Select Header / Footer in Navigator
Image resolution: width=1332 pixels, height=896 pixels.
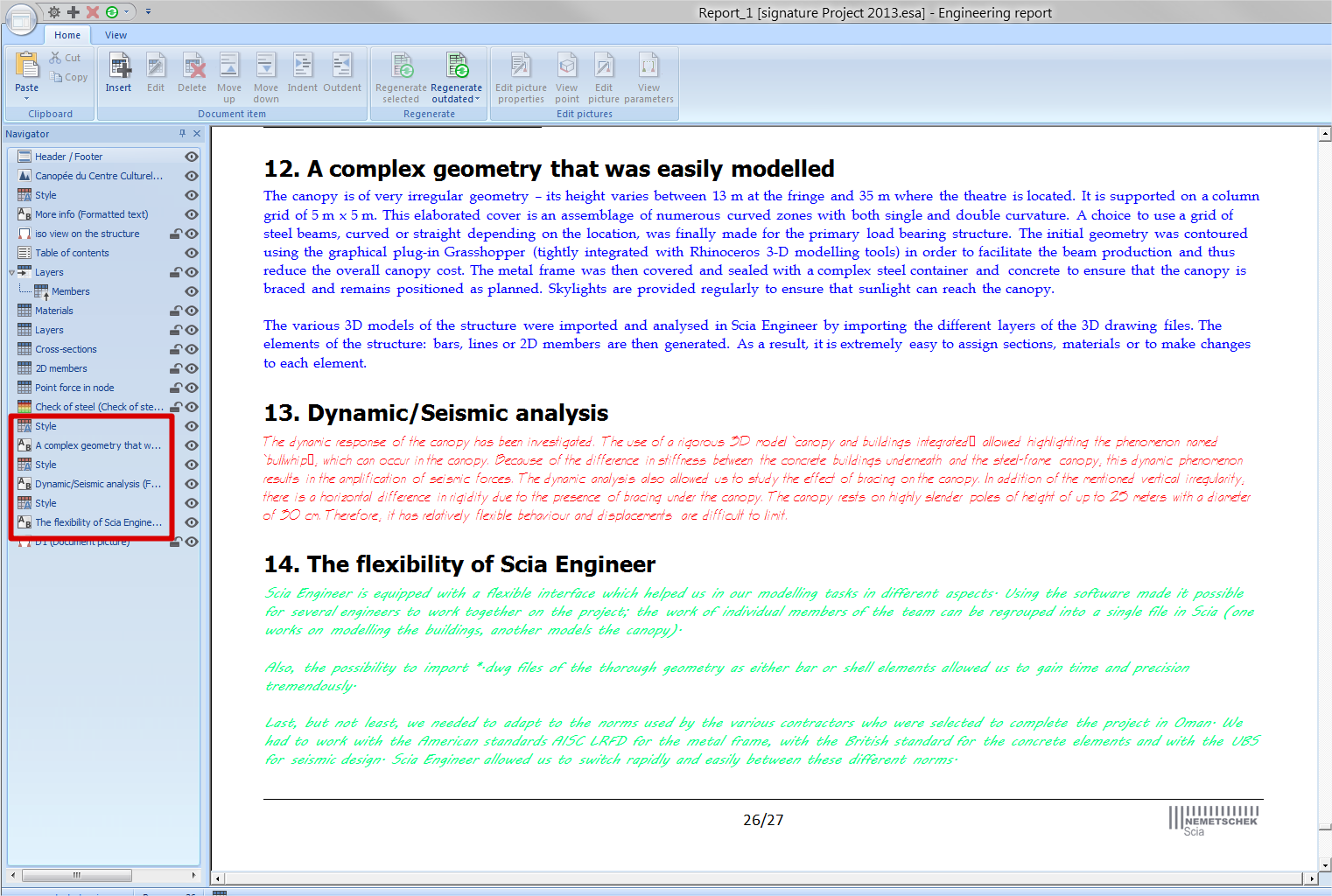[68, 157]
